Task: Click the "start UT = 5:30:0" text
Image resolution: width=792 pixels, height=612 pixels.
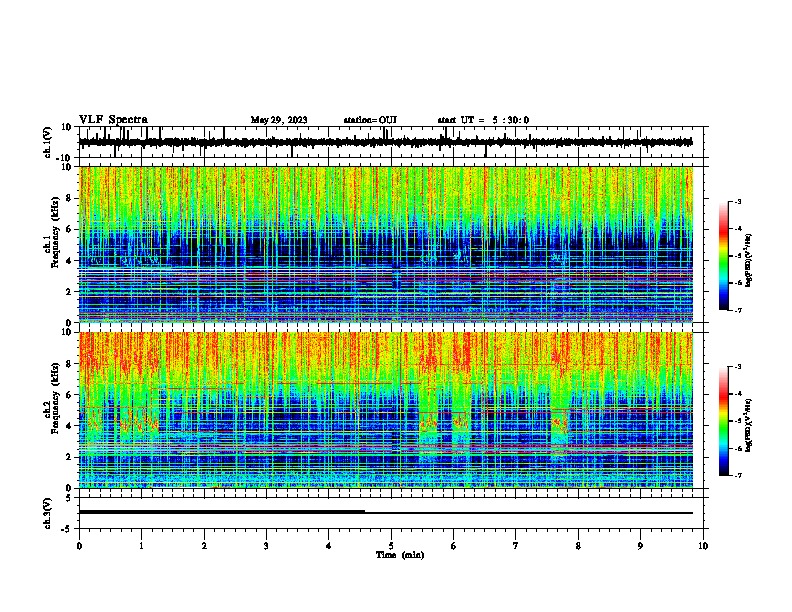Action: 483,120
